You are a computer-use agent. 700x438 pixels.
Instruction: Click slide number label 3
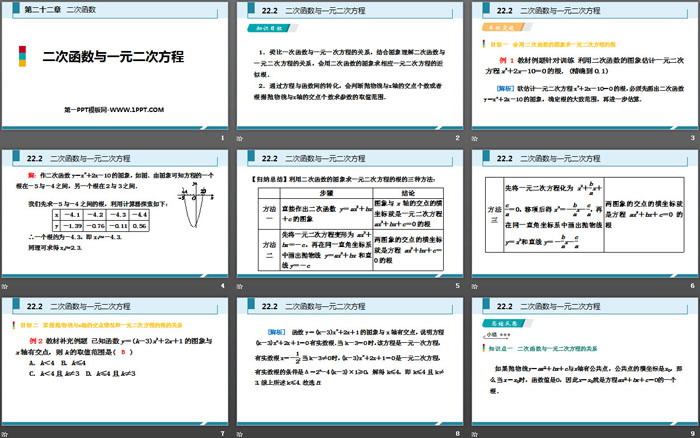(x=692, y=138)
